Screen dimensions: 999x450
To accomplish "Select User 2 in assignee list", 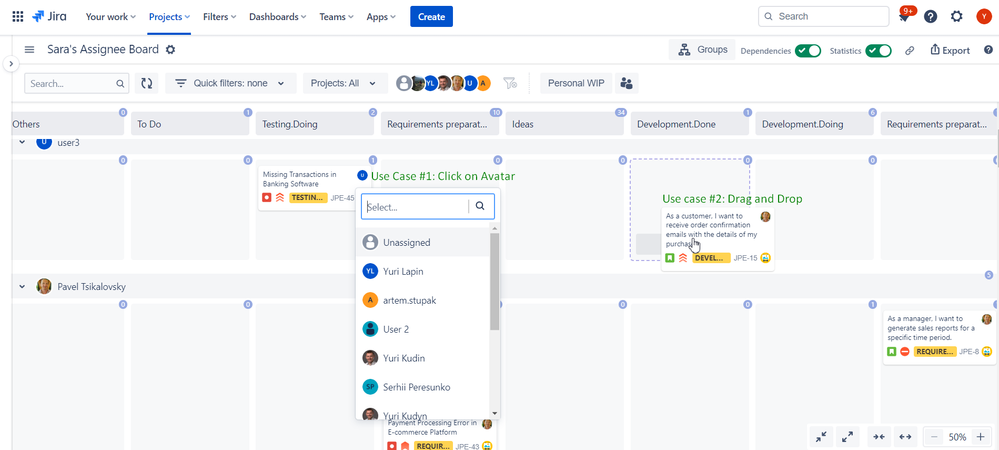I will click(x=422, y=329).
